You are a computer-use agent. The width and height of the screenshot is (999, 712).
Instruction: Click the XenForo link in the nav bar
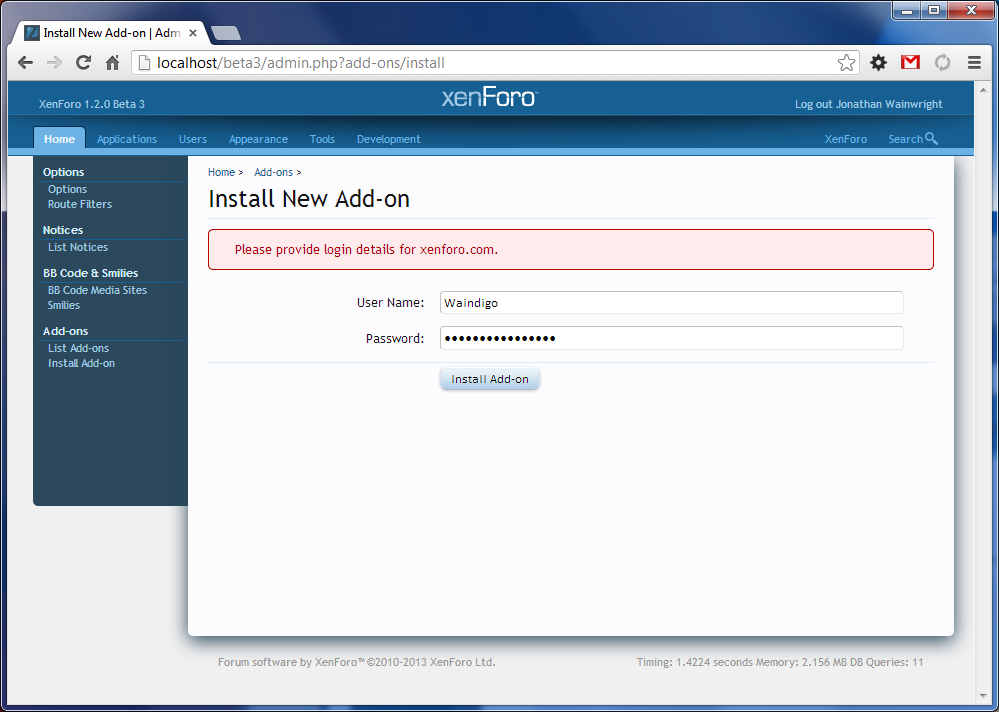point(845,139)
